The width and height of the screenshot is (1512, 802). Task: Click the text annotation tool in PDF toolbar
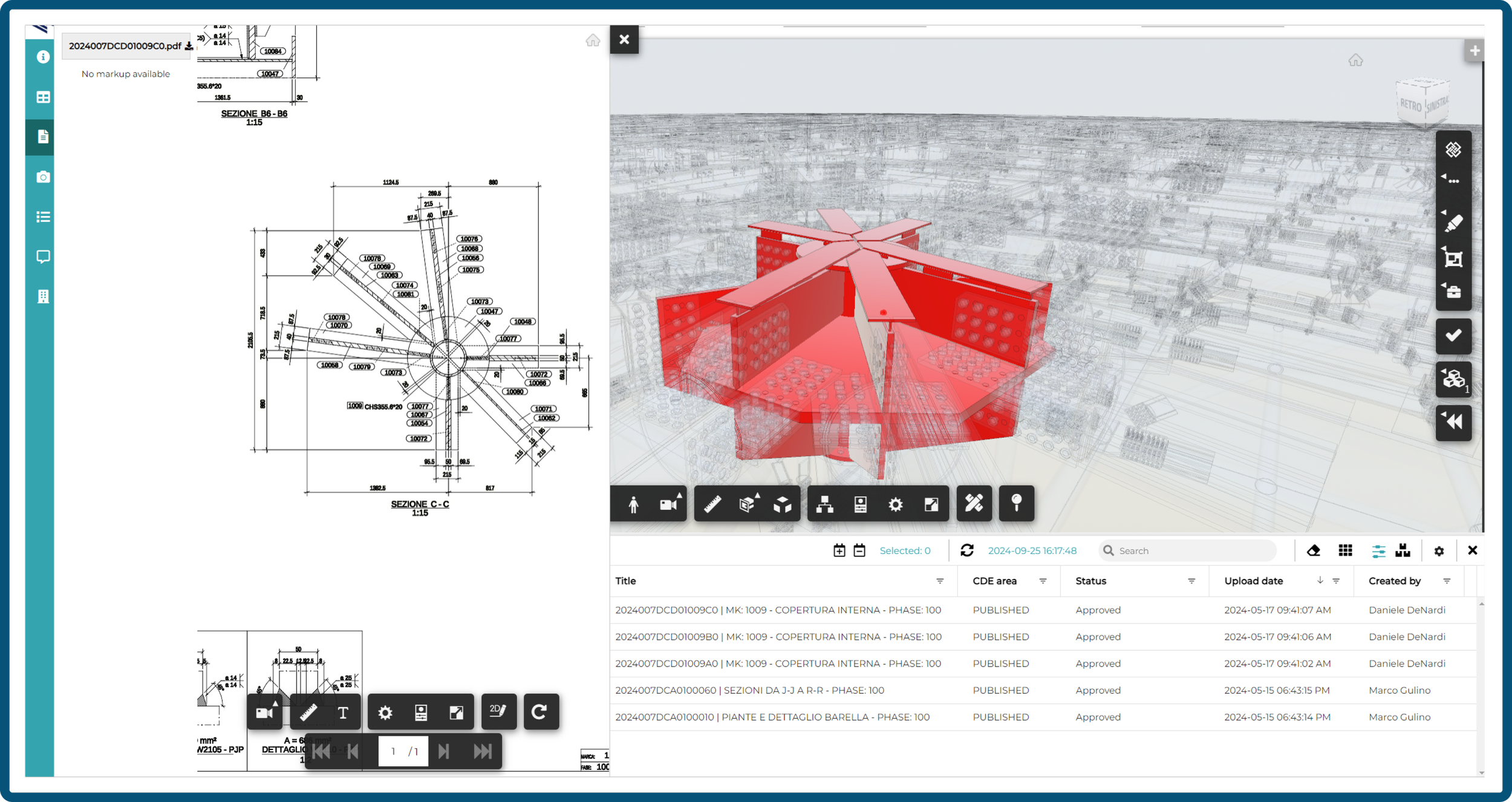point(343,712)
